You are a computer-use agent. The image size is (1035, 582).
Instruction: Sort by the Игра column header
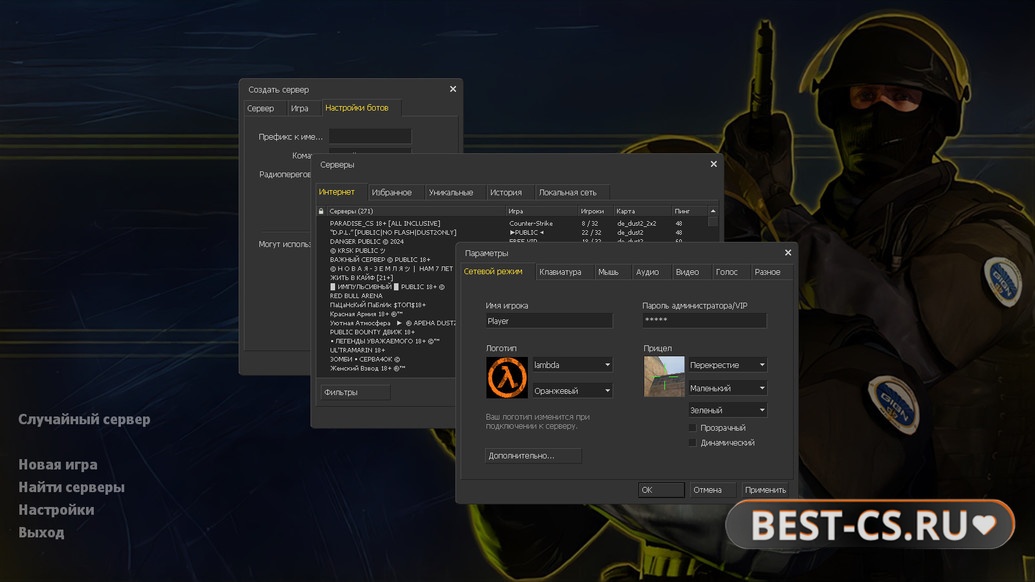(542, 211)
